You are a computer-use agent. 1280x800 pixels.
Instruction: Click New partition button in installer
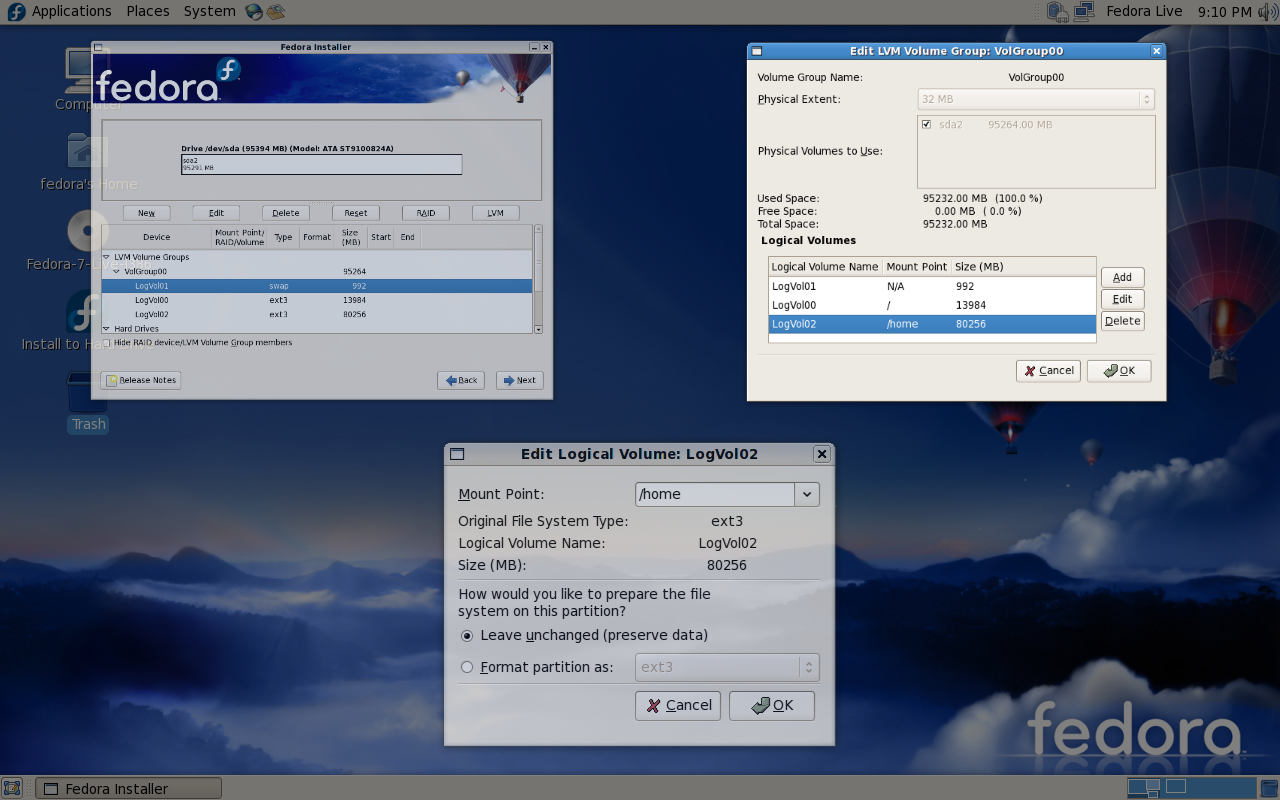pos(146,213)
